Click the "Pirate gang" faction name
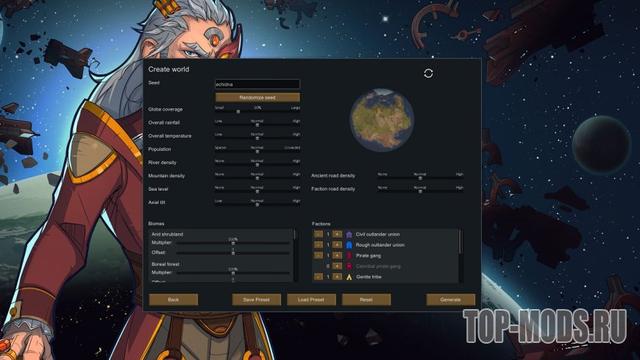The image size is (640, 360). (368, 256)
